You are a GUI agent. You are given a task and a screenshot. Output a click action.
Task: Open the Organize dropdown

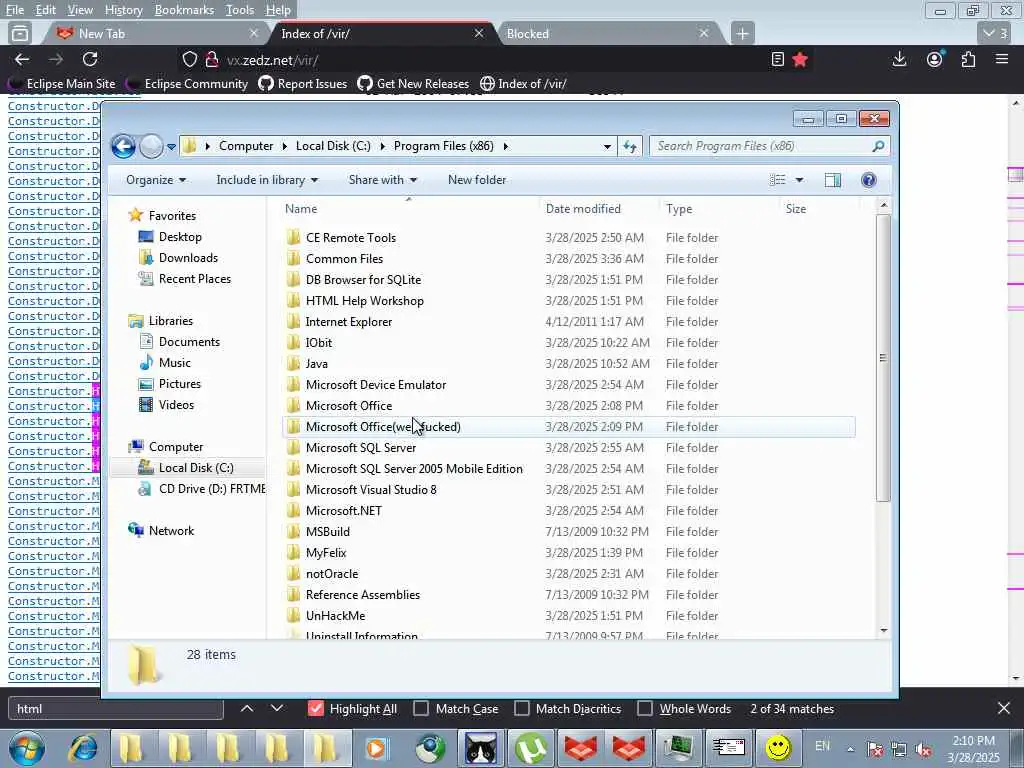[156, 180]
